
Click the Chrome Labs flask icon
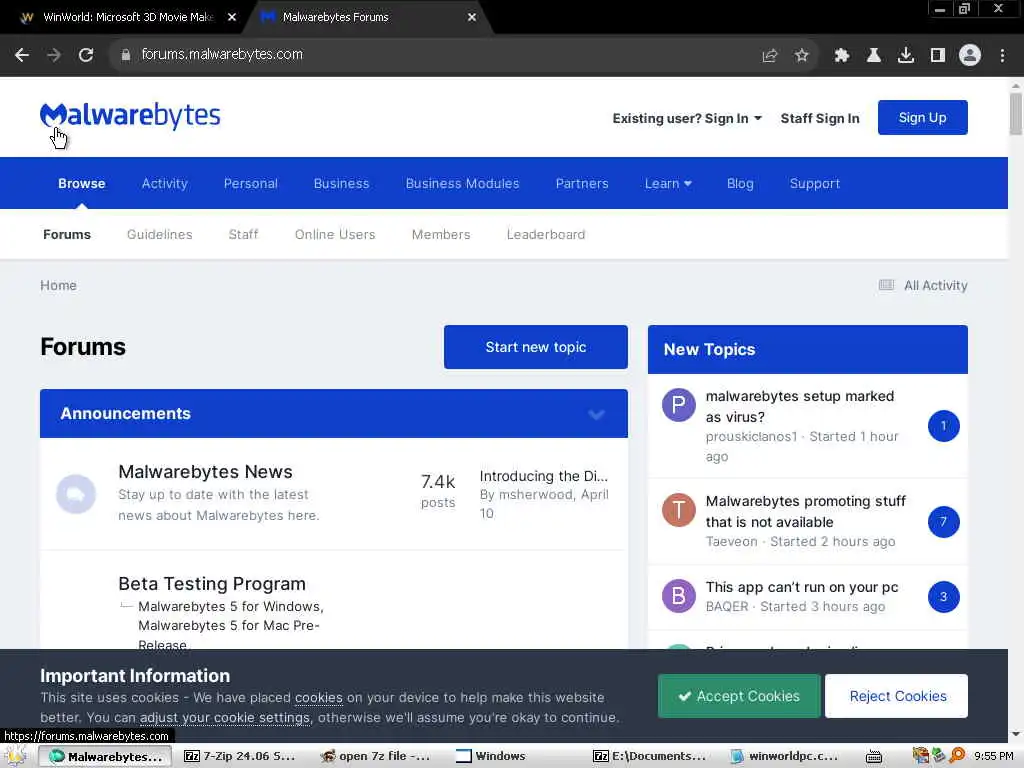click(874, 56)
